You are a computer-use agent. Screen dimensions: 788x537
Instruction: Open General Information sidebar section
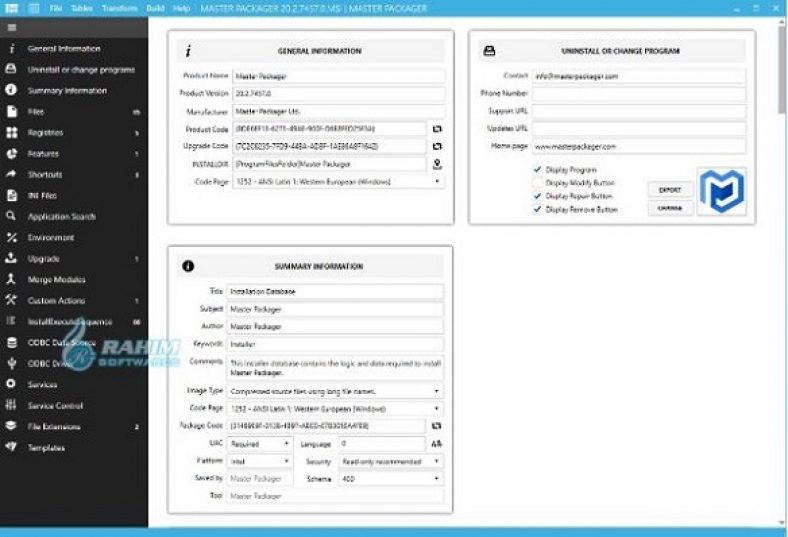[74, 49]
